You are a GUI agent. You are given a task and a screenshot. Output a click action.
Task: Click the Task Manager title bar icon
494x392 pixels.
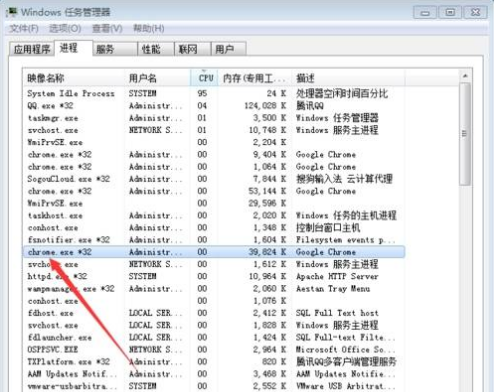pos(12,12)
